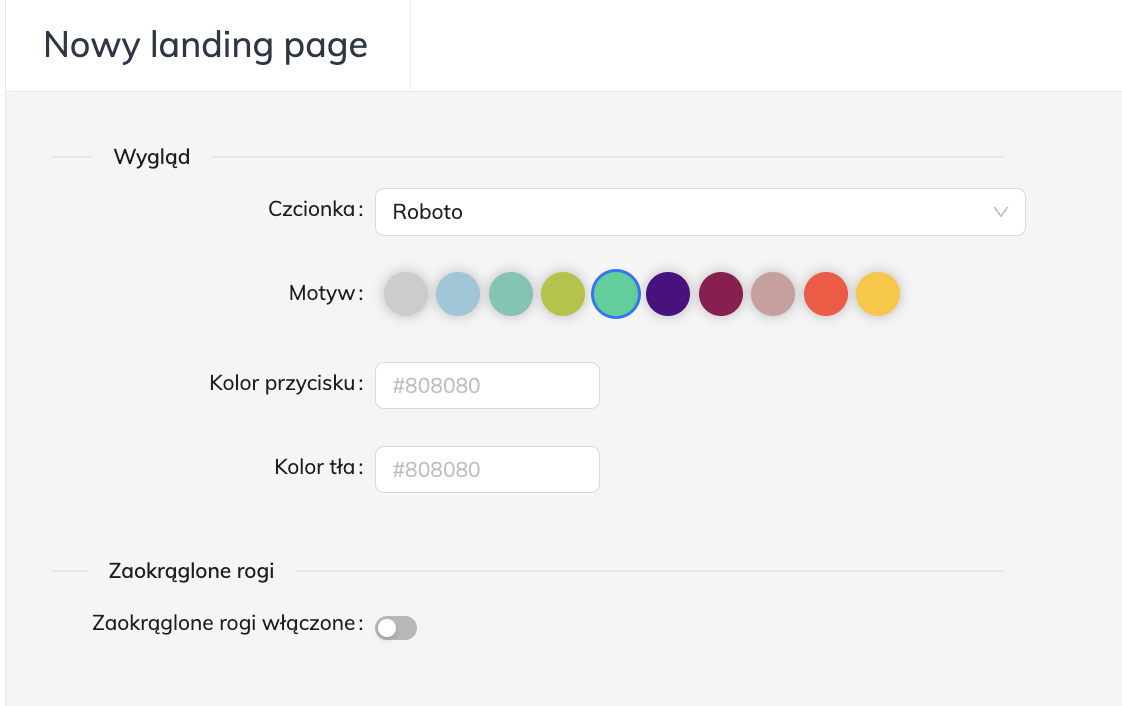Click the Zaokrąglone rogi włączone label
This screenshot has width=1122, height=706.
pos(224,623)
